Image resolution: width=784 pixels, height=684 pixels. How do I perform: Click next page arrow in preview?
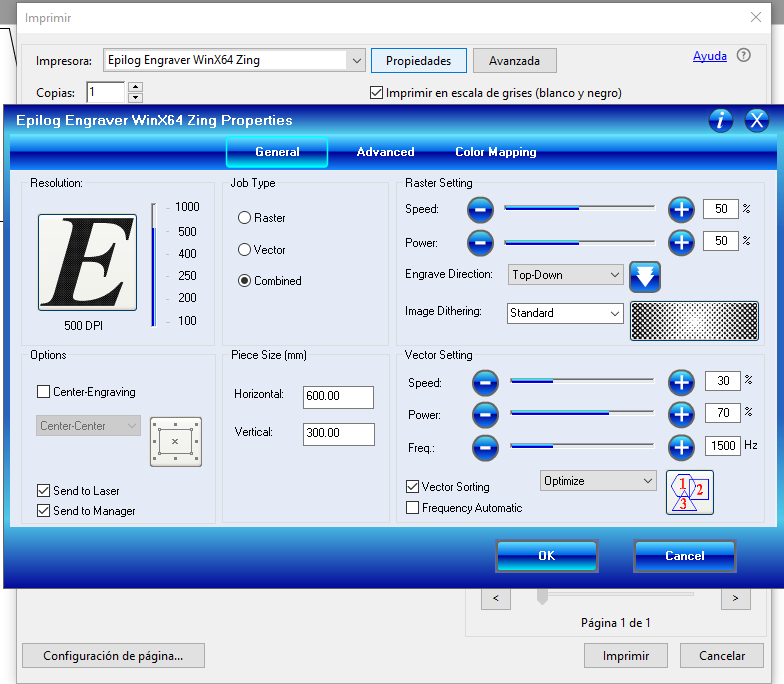736,598
